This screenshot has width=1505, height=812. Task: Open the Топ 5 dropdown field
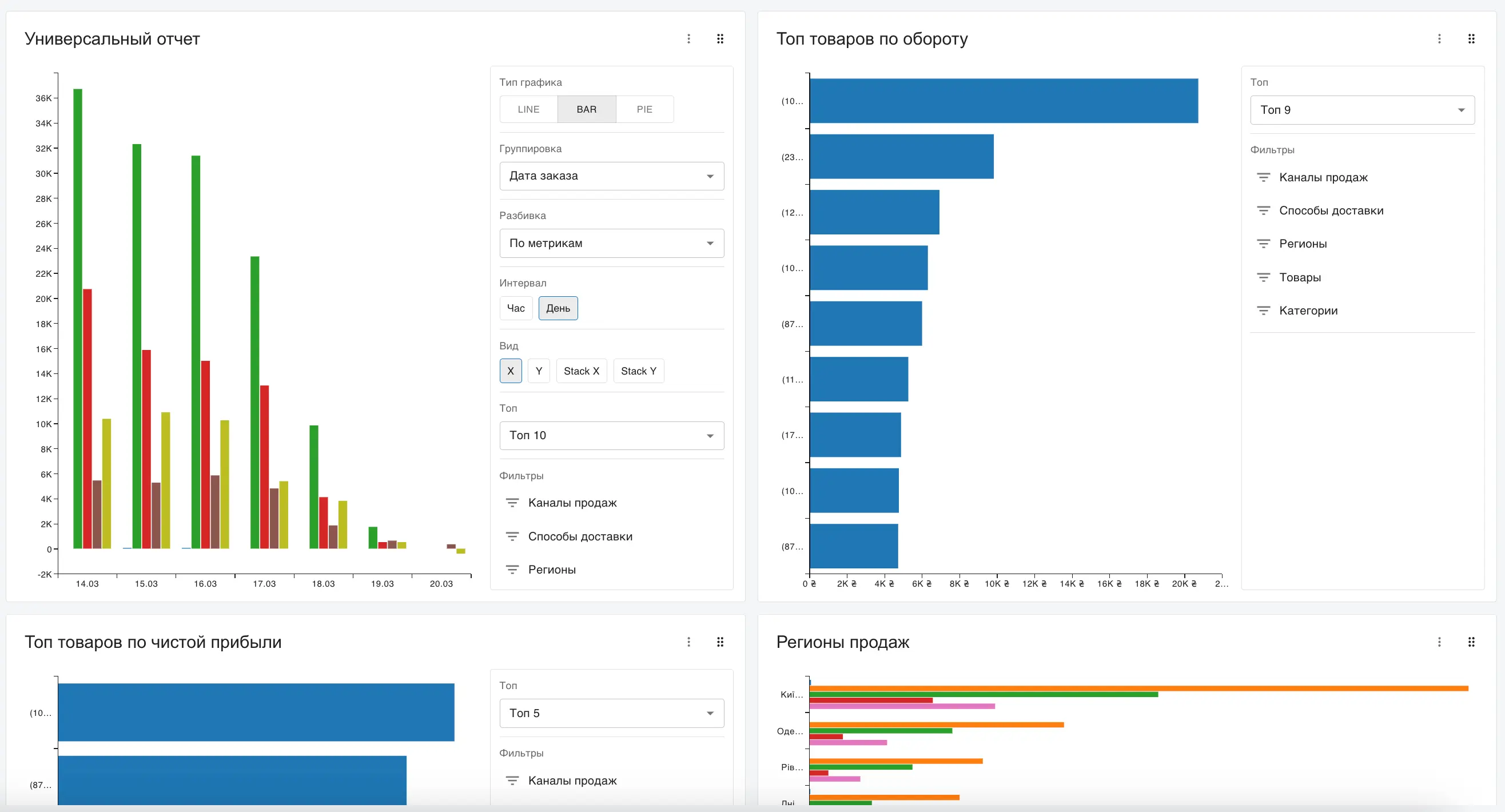point(612,713)
